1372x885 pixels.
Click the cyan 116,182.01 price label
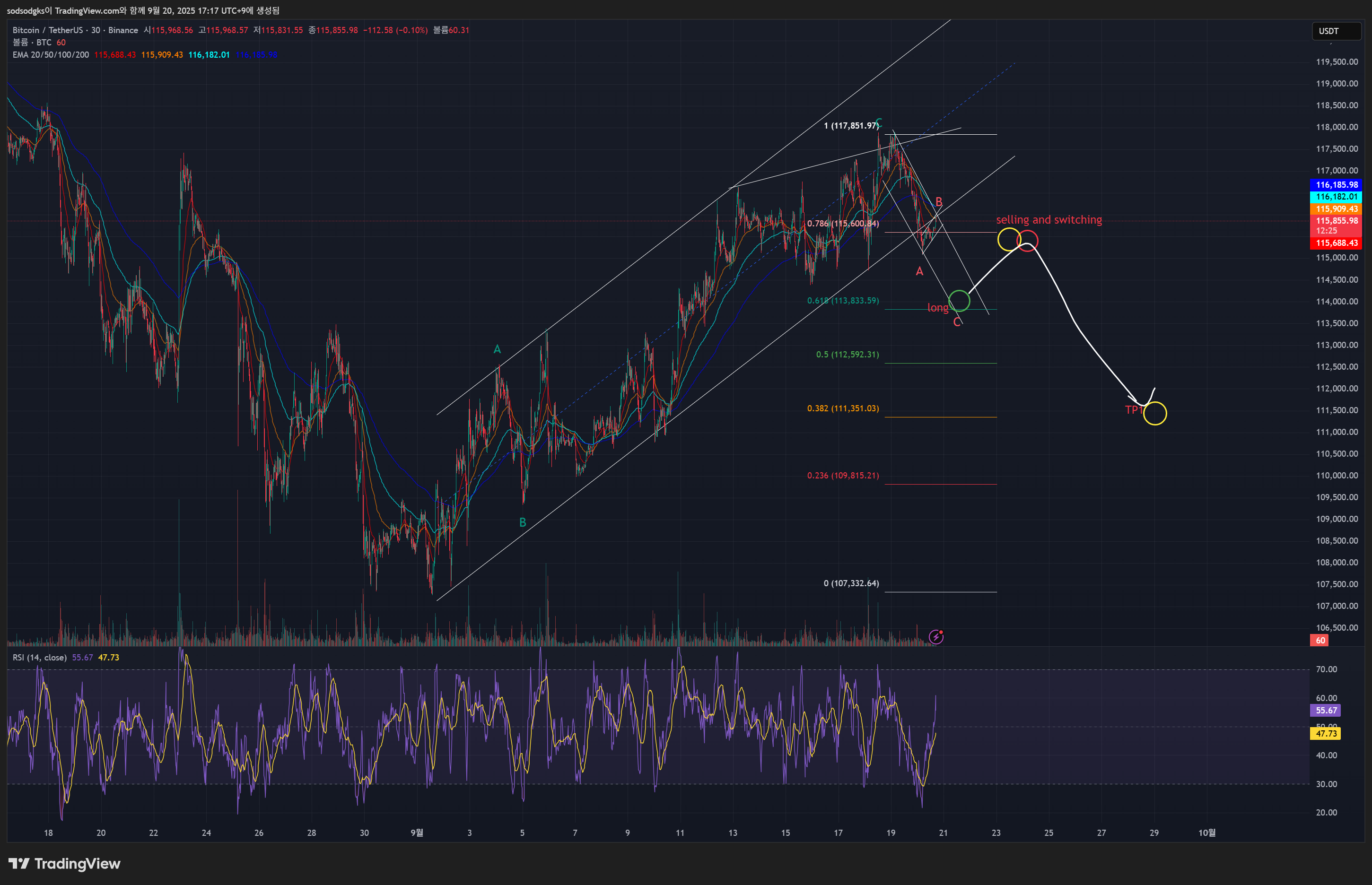point(1336,197)
